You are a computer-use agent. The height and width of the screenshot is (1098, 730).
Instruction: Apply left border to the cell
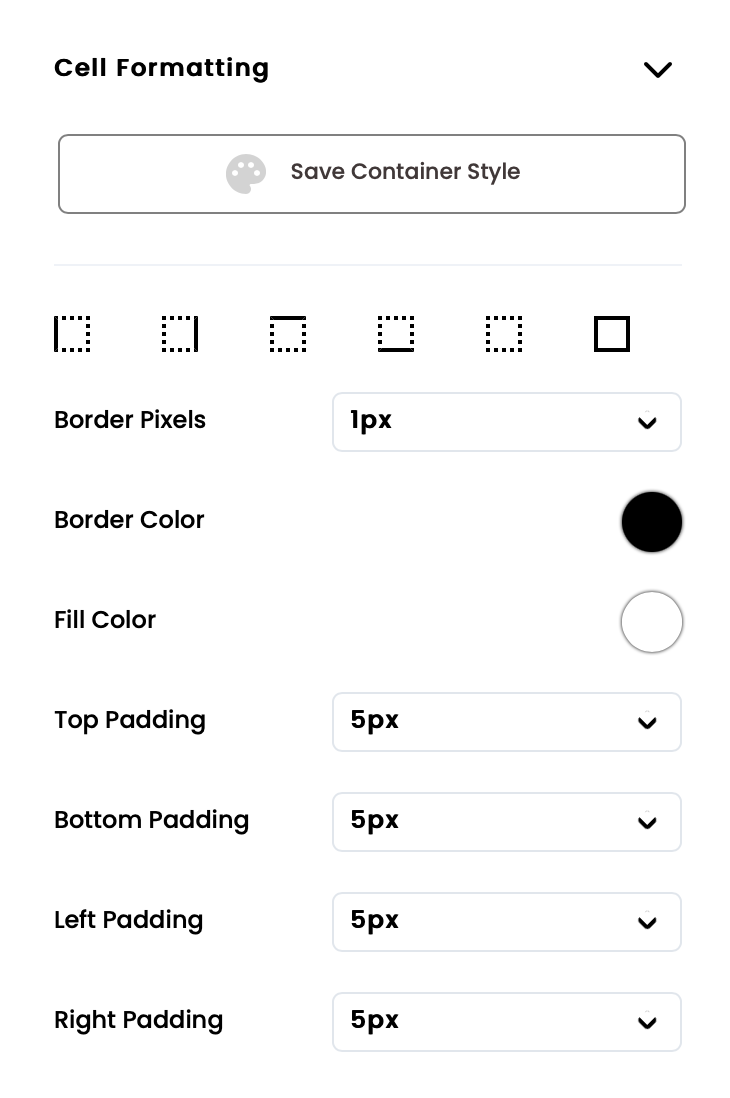[x=72, y=334]
